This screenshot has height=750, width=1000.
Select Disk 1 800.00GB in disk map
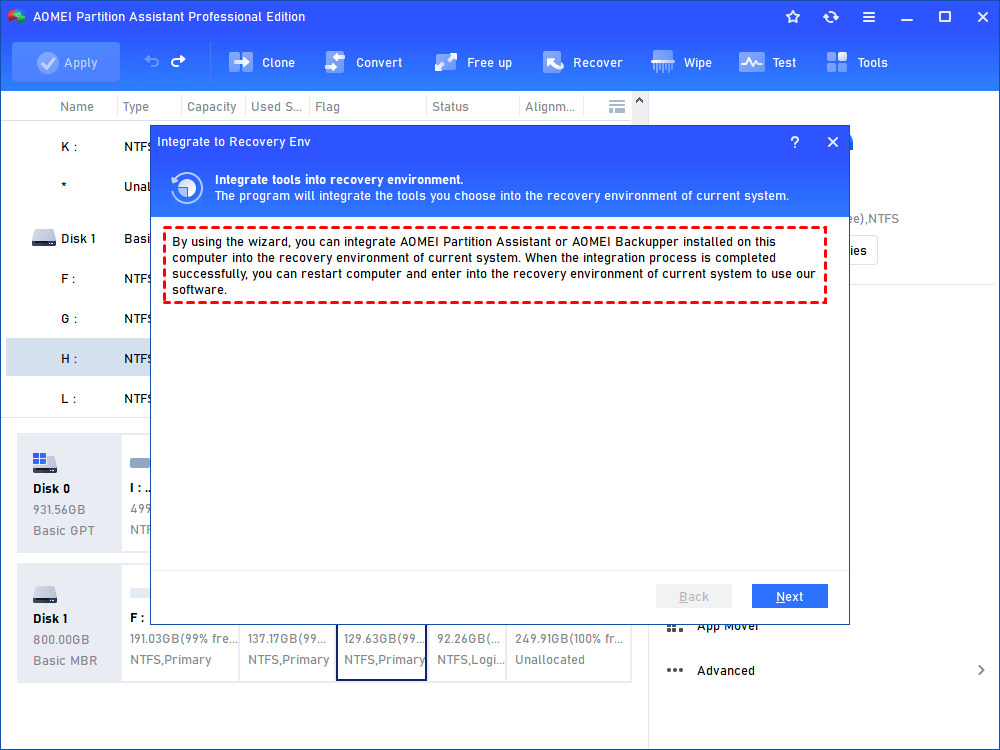[69, 623]
